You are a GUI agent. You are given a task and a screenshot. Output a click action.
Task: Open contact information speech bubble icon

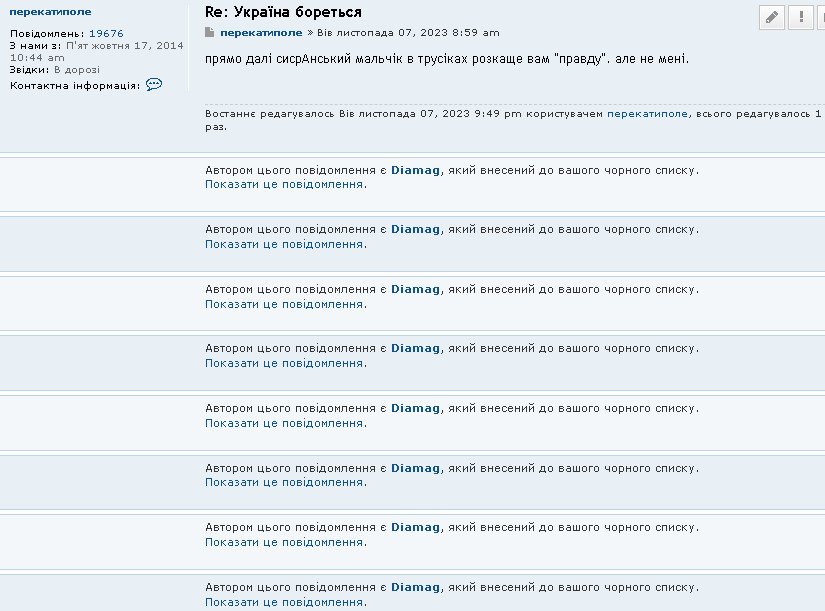[154, 85]
